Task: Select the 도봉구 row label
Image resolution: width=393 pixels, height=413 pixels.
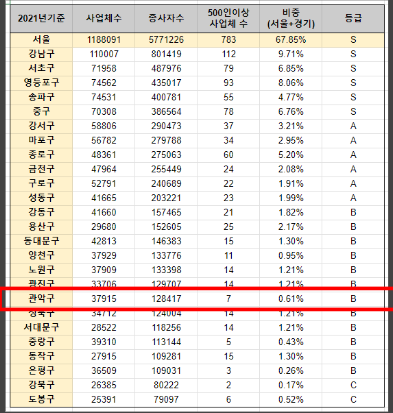Action: pyautogui.click(x=41, y=399)
